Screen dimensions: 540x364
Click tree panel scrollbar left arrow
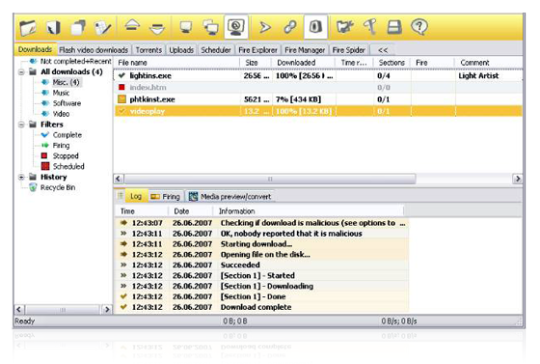[x=19, y=309]
